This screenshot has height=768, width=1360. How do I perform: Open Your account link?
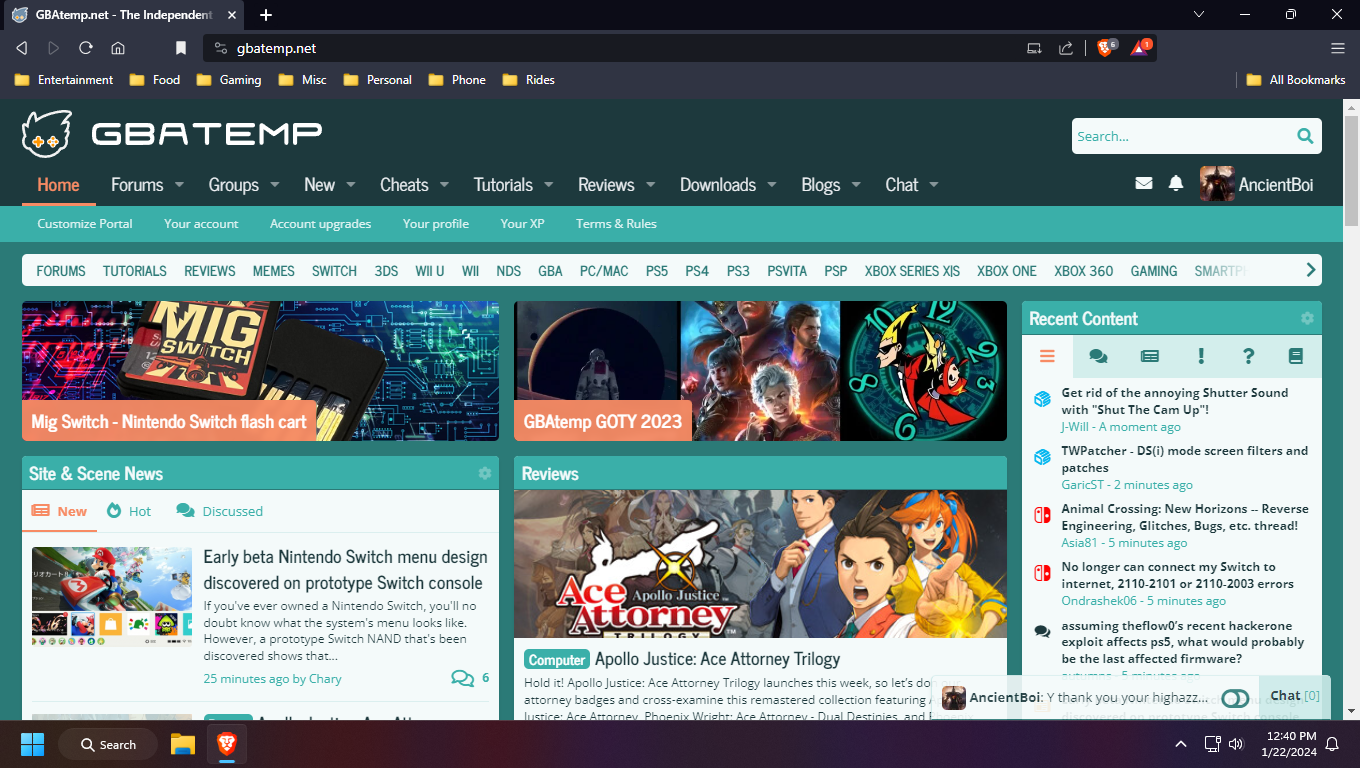[x=201, y=224]
